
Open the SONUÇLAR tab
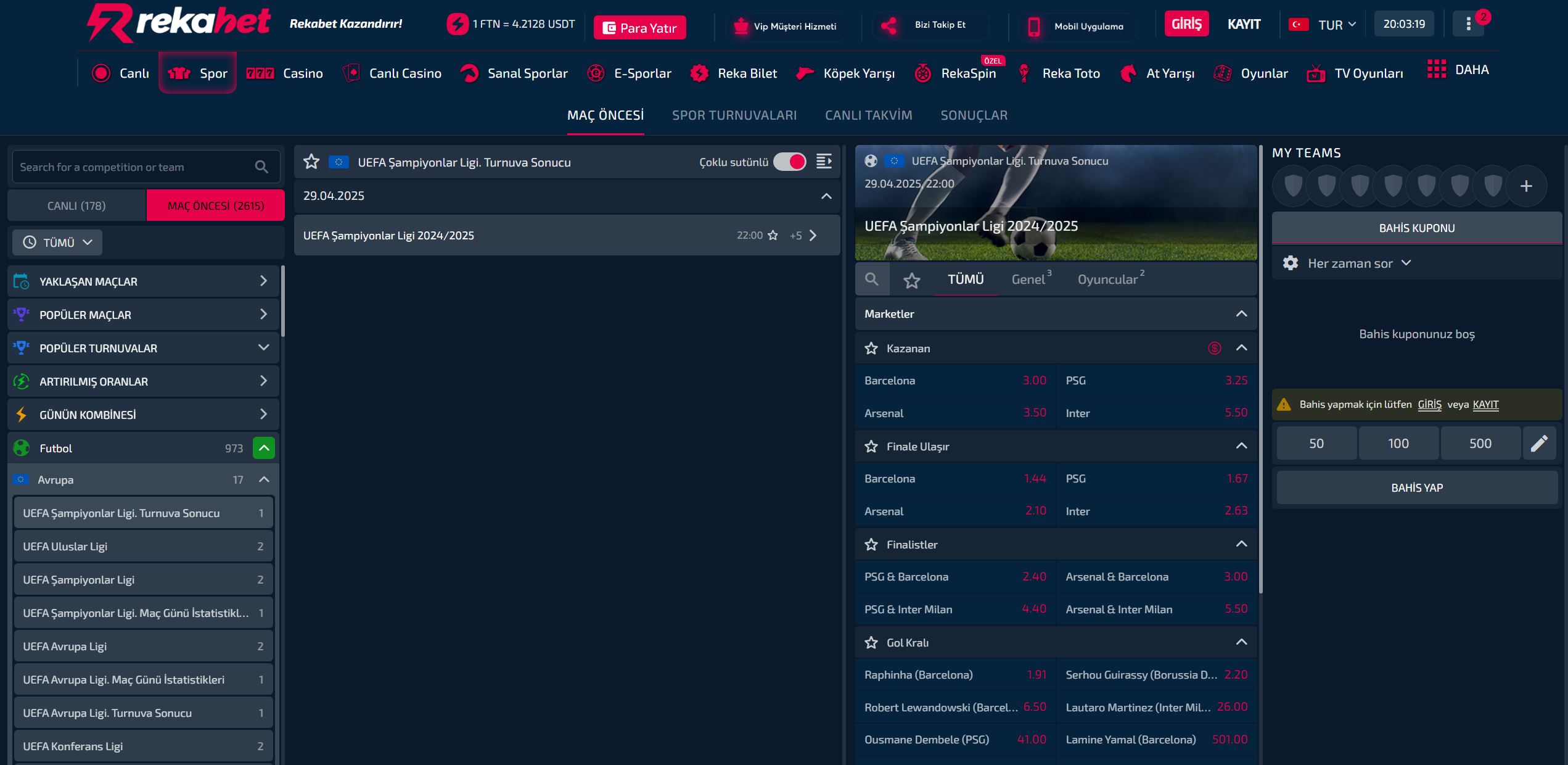point(974,115)
